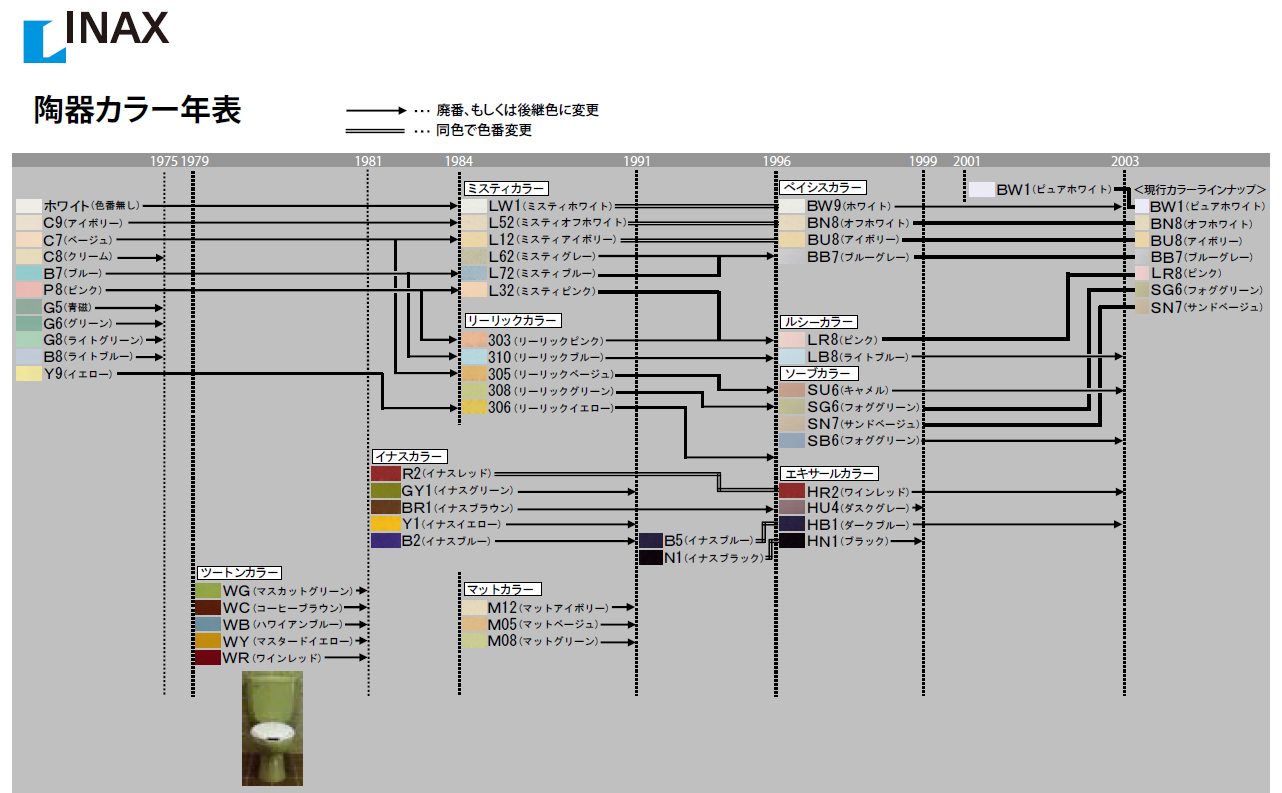
Task: Select the WR ワインレッド swatch
Action: coord(208,658)
